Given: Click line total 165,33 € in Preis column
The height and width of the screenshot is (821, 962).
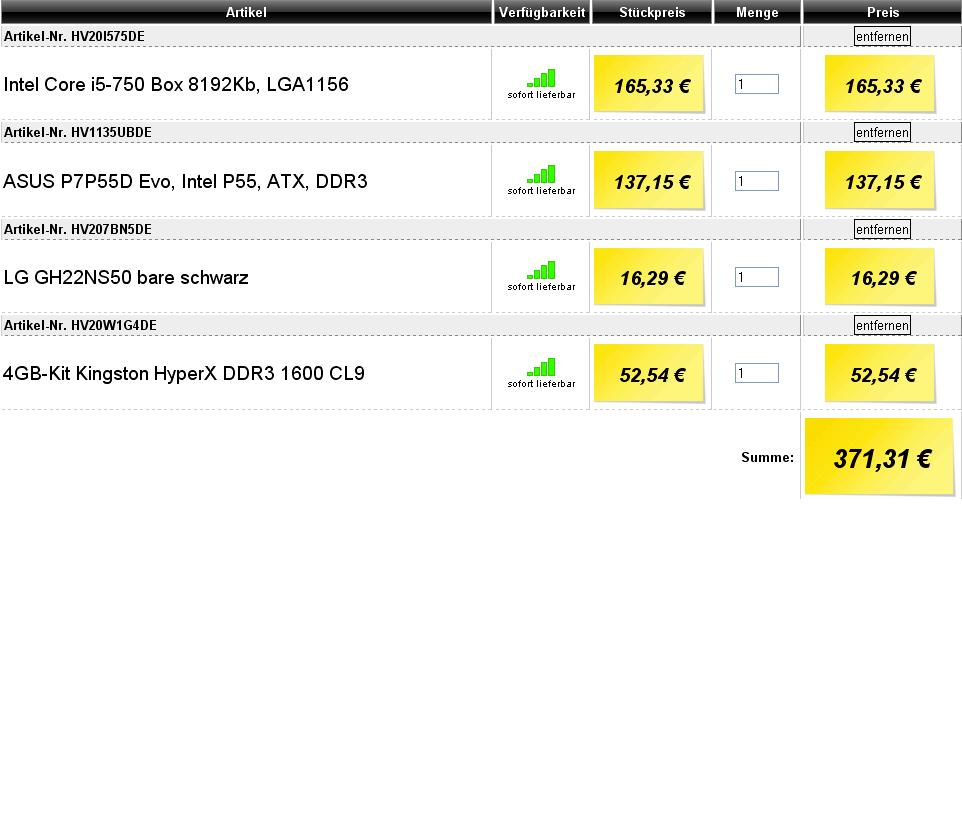Looking at the screenshot, I should click(880, 84).
